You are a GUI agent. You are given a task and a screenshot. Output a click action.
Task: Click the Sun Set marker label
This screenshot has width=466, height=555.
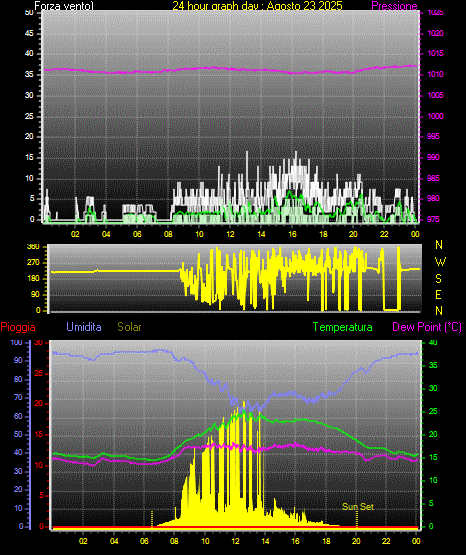pos(358,507)
